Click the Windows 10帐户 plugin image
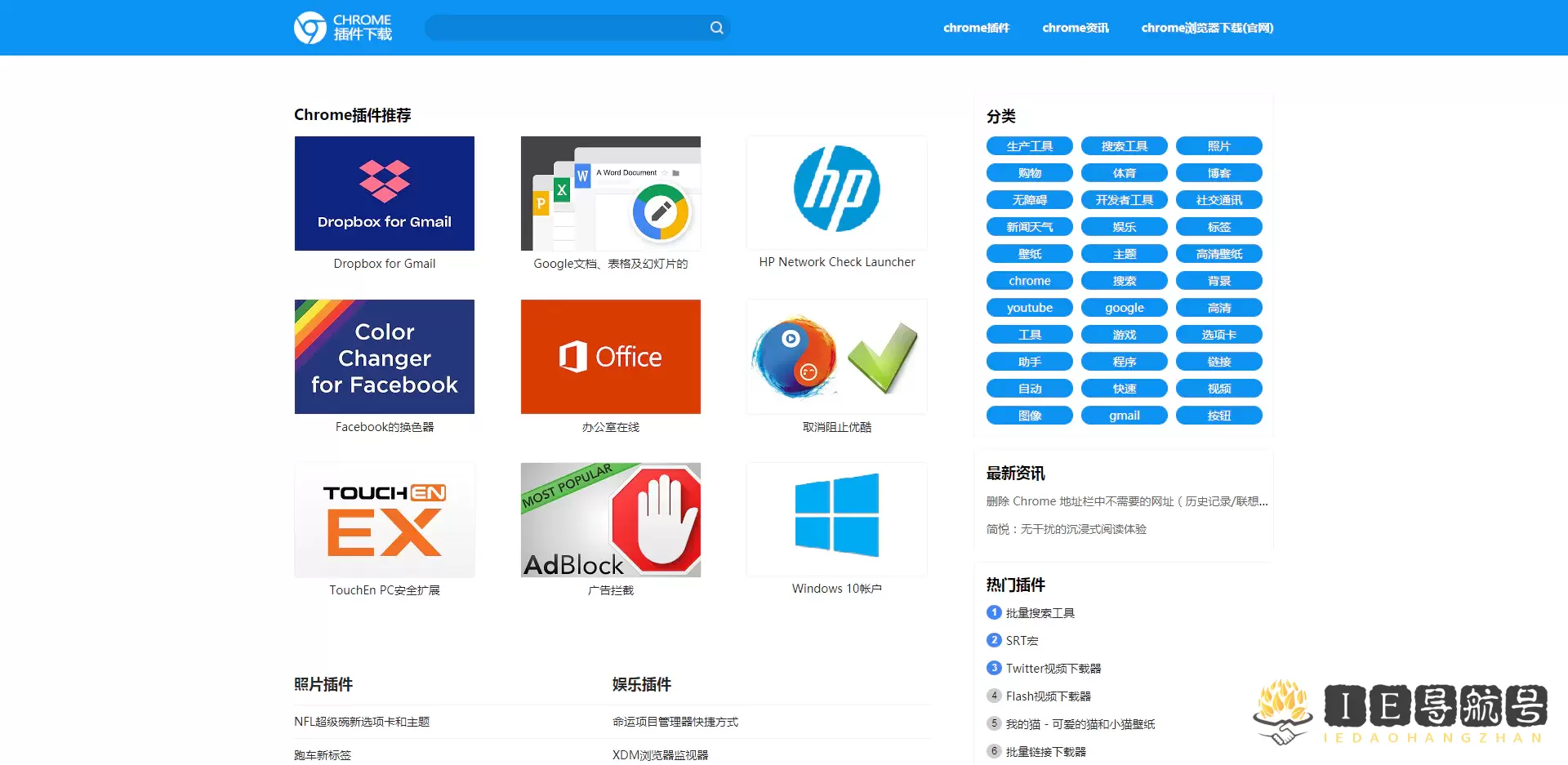 pyautogui.click(x=835, y=519)
